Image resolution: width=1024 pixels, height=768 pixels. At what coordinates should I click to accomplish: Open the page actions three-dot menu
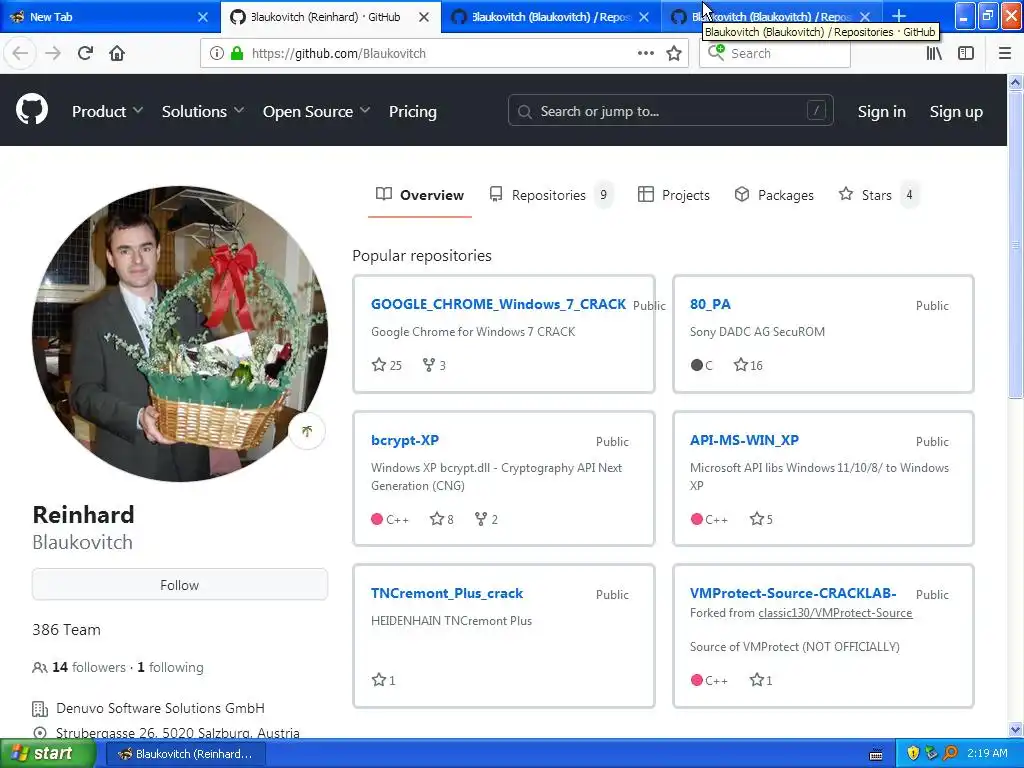point(646,53)
